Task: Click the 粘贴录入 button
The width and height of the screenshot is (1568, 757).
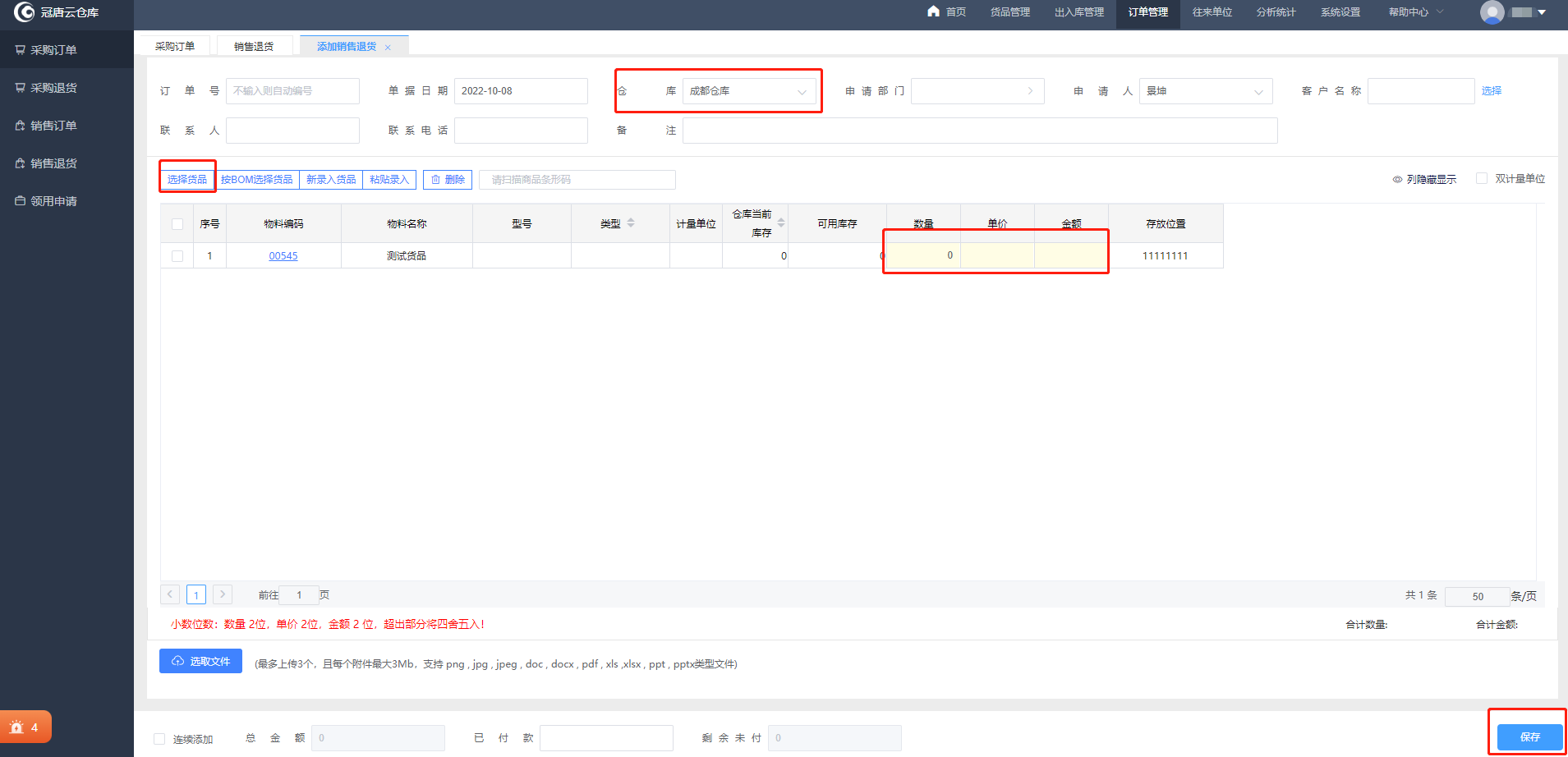Action: (389, 180)
